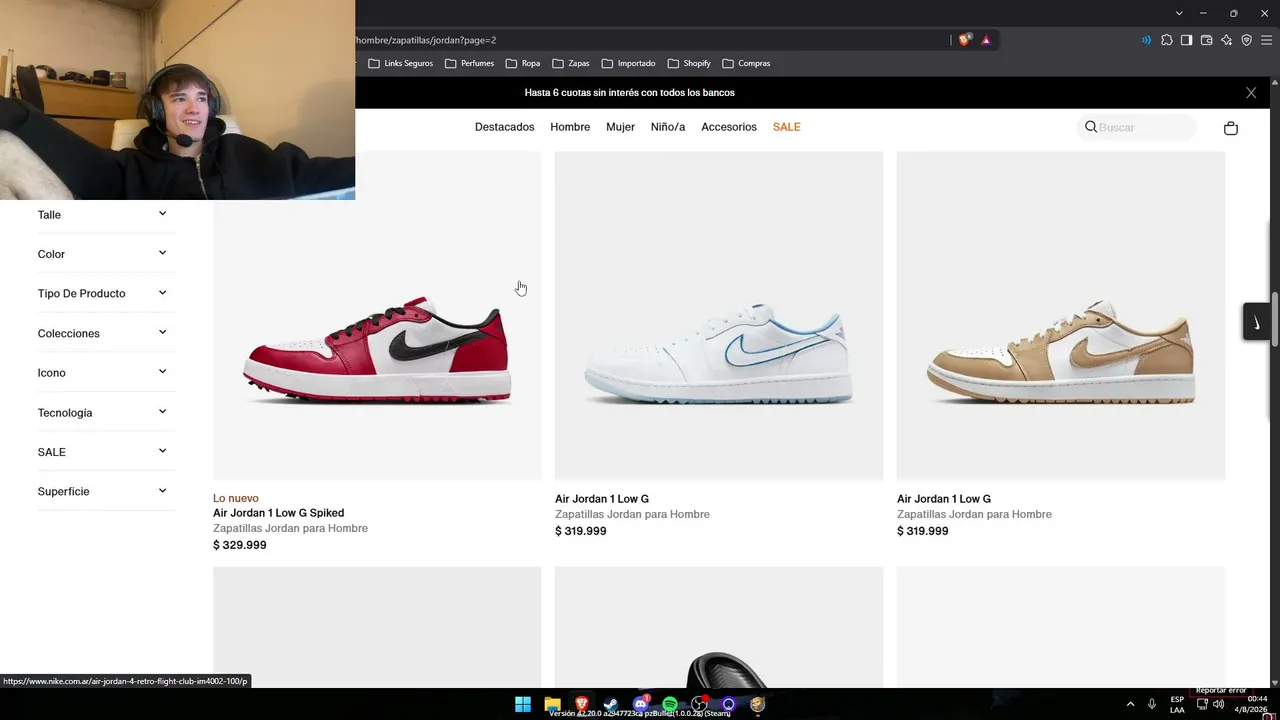This screenshot has width=1280, height=720.
Task: Open the Shopify bookmarks folder
Action: coord(689,63)
